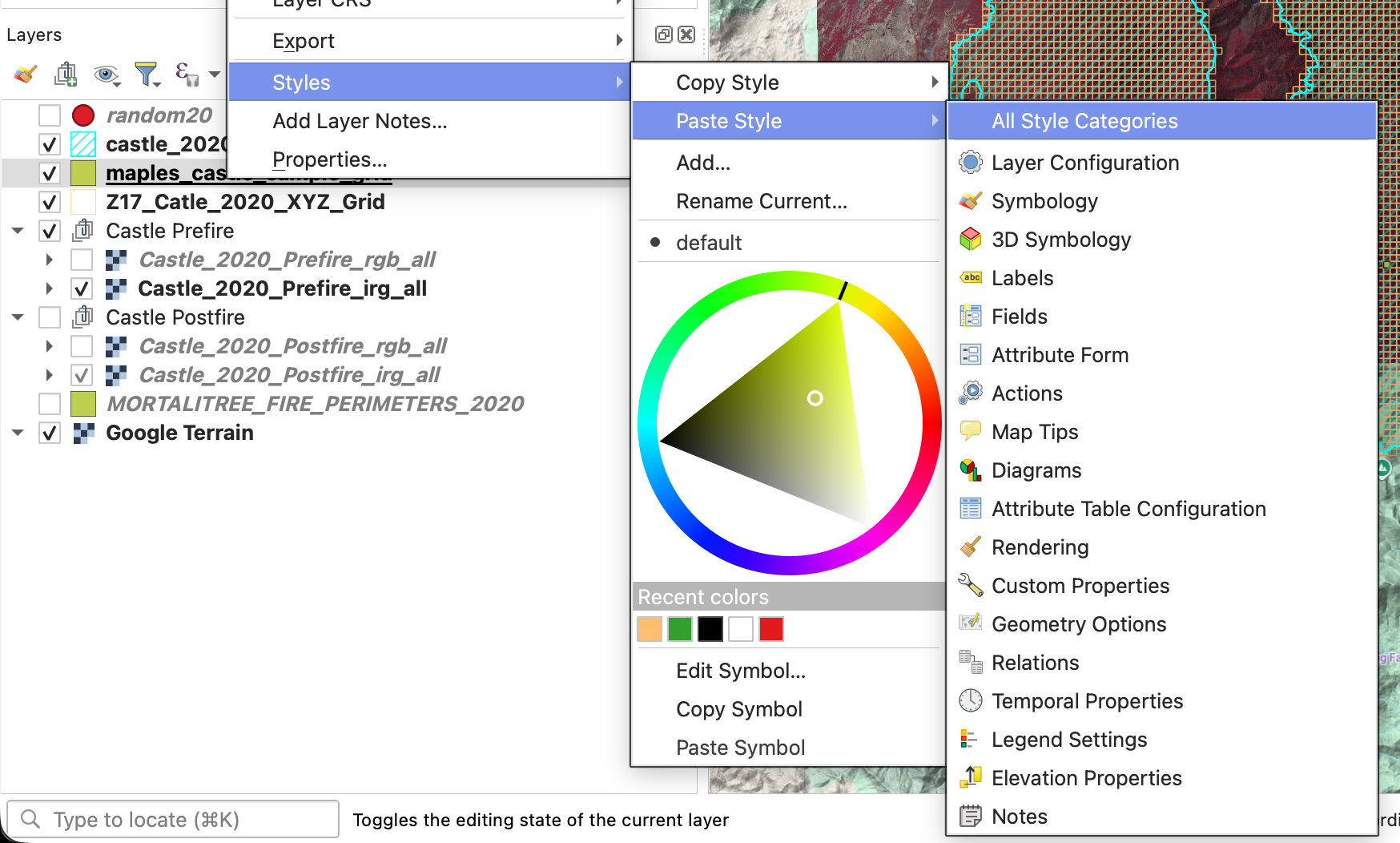1400x843 pixels.
Task: Click the Filter Legend funnel icon
Action: [x=146, y=75]
